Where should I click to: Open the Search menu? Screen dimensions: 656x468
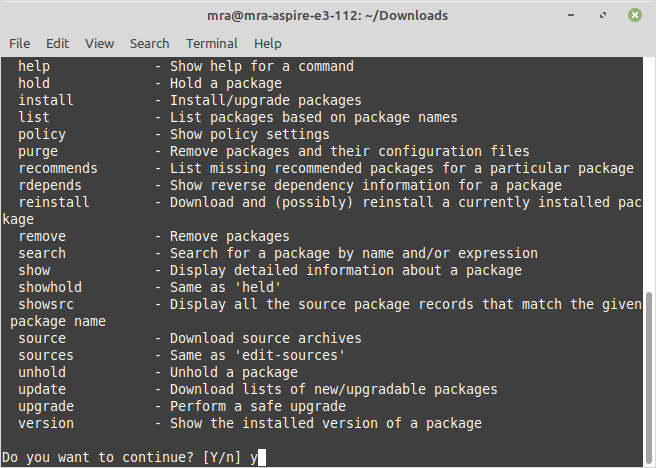tap(149, 43)
